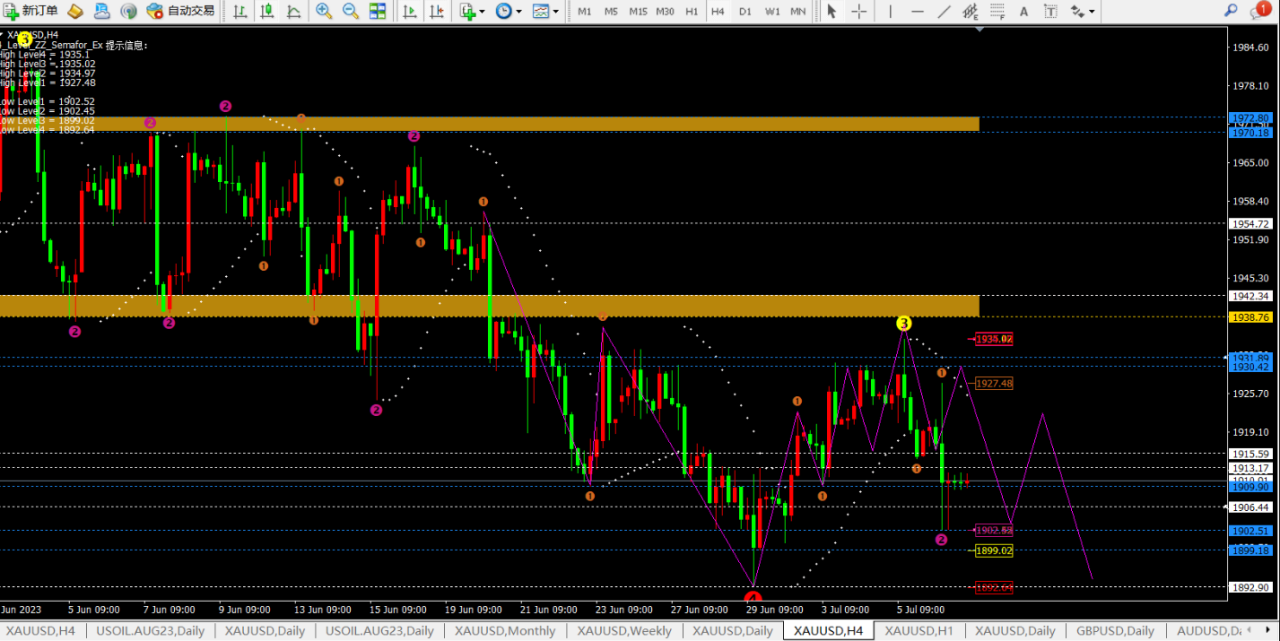Select the Fibonacci retracement tool
The width and height of the screenshot is (1280, 641).
click(997, 11)
